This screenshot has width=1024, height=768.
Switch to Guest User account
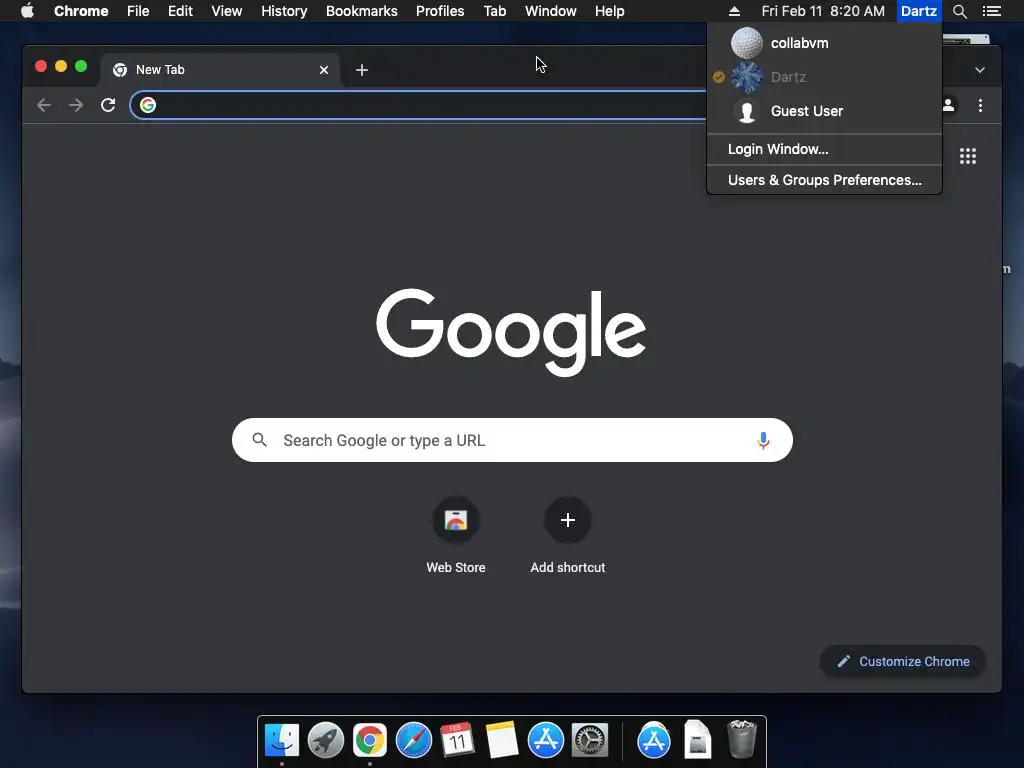coord(824,111)
